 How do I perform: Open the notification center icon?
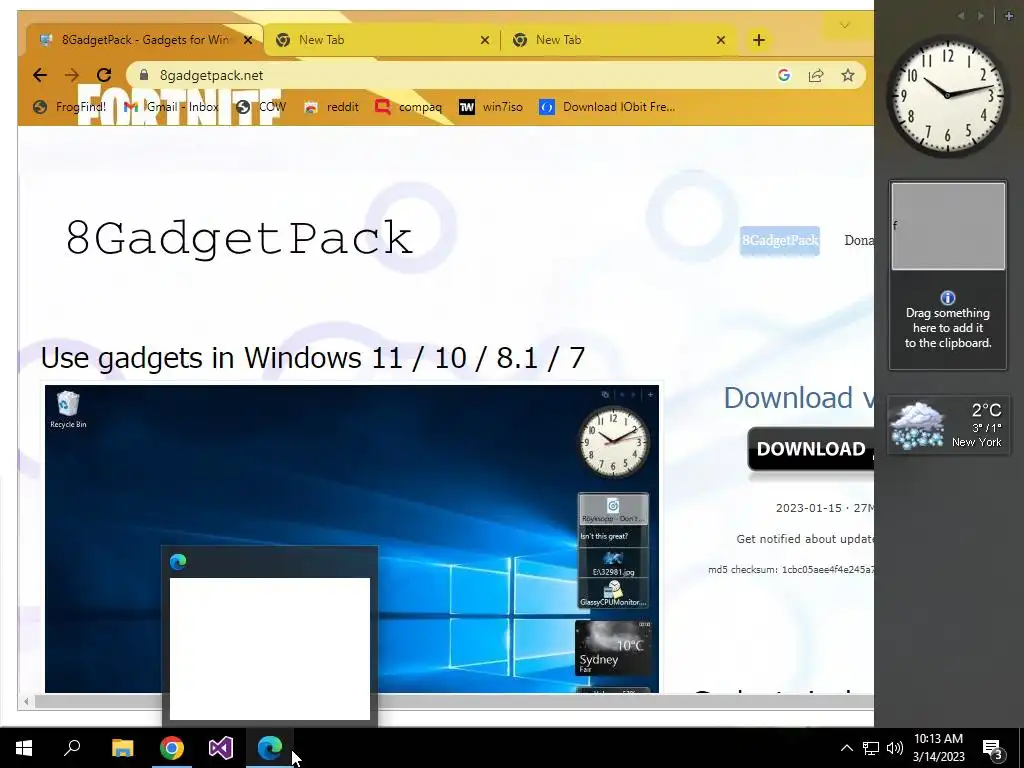tap(992, 748)
